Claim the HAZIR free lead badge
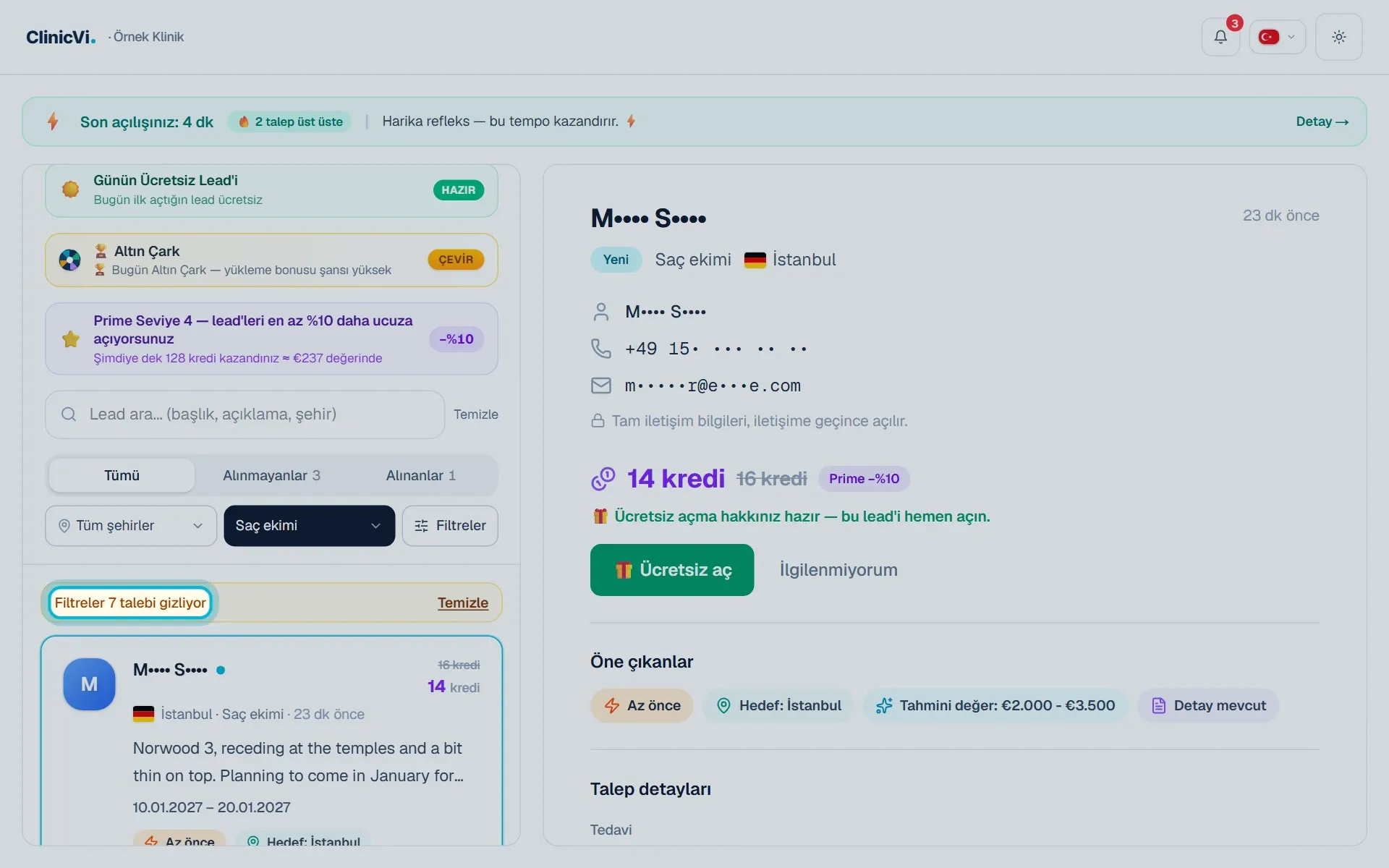This screenshot has height=868, width=1389. tap(459, 190)
